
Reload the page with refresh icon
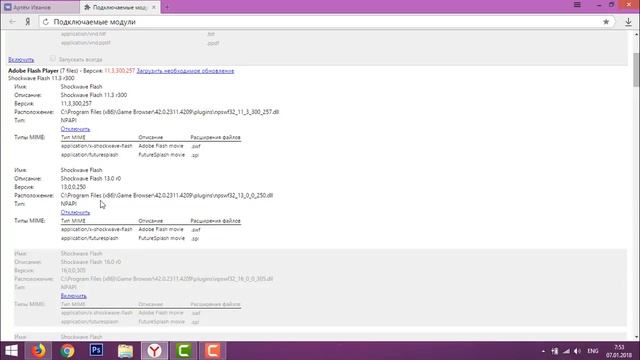pyautogui.click(x=46, y=22)
